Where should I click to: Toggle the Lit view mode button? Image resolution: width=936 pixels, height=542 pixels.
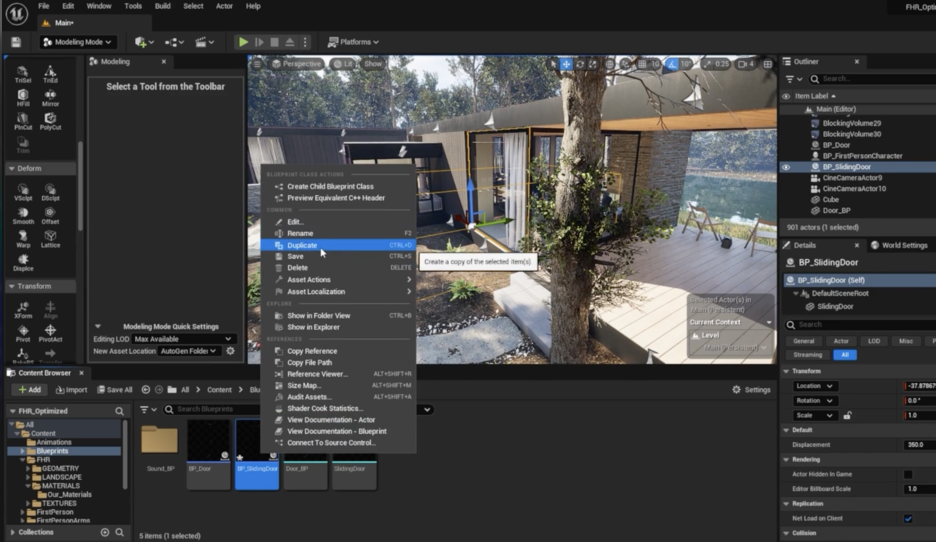tap(343, 64)
